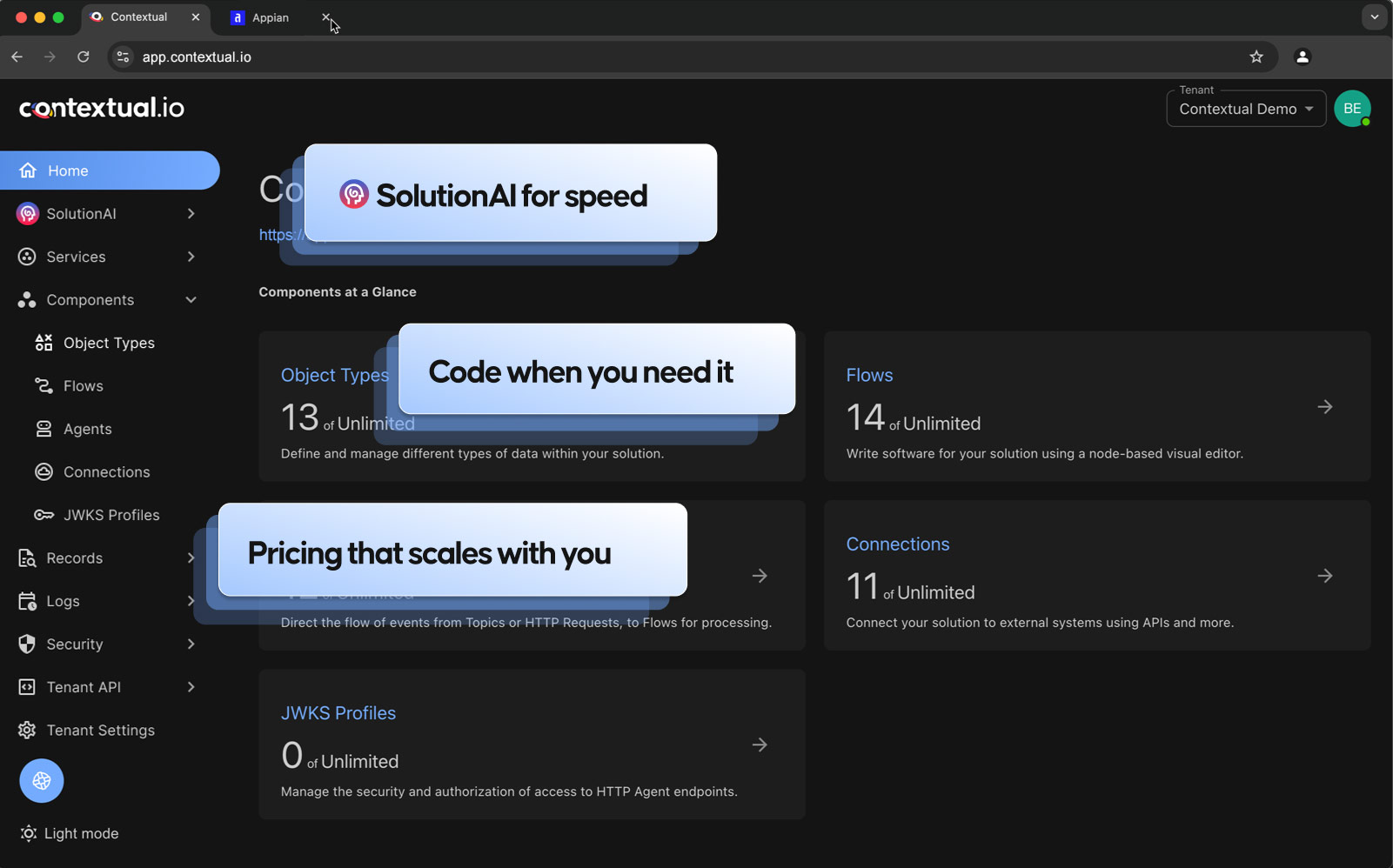The width and height of the screenshot is (1393, 868).
Task: Click the Components dots icon
Action: coord(27,300)
